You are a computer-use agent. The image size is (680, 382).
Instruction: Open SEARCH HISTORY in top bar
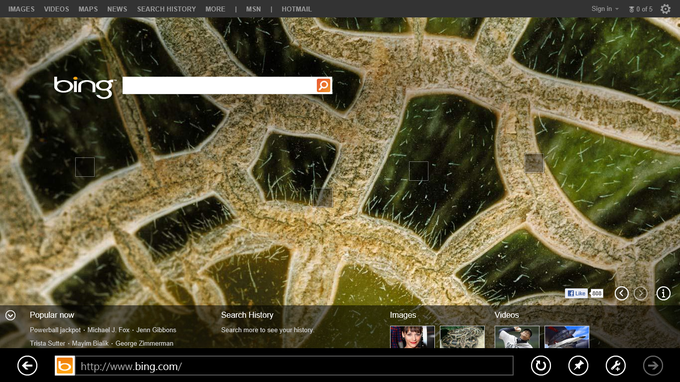[x=167, y=9]
